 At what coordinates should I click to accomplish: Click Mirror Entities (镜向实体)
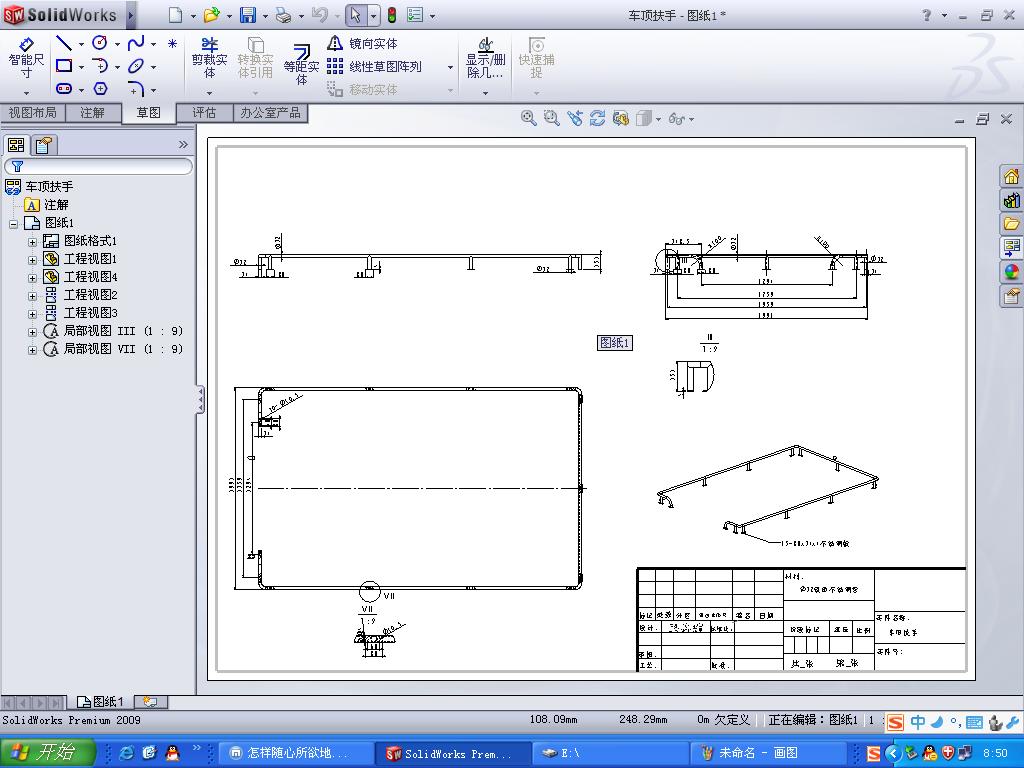362,43
